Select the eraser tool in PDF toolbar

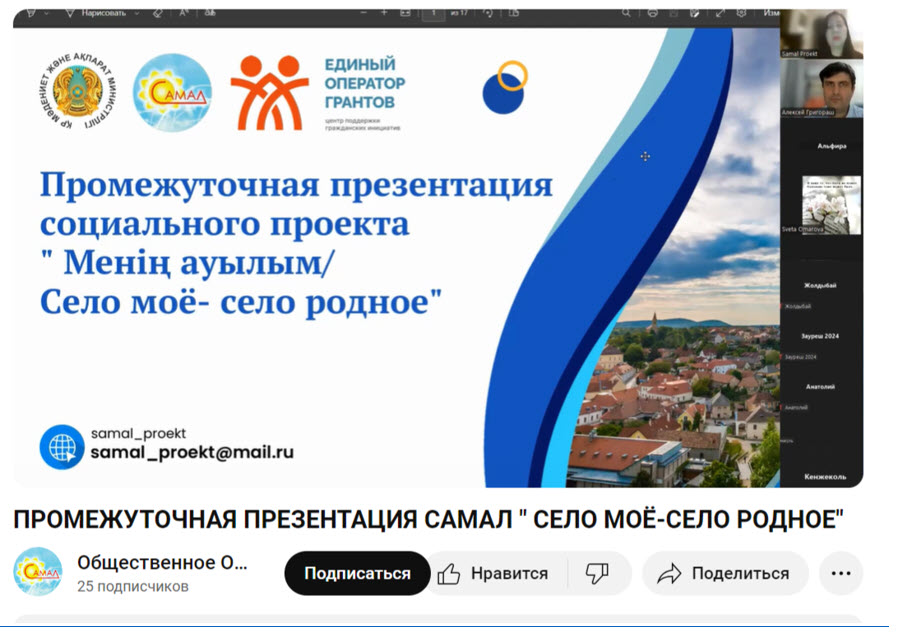tap(158, 13)
